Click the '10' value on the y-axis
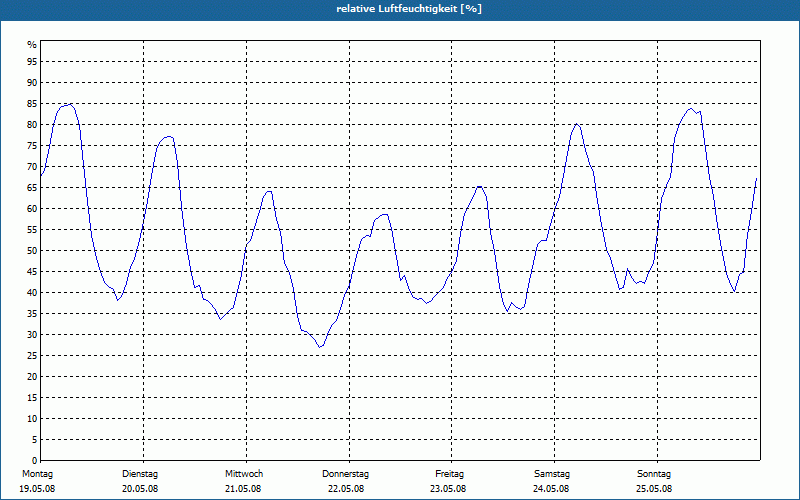800x500 pixels. (x=32, y=419)
